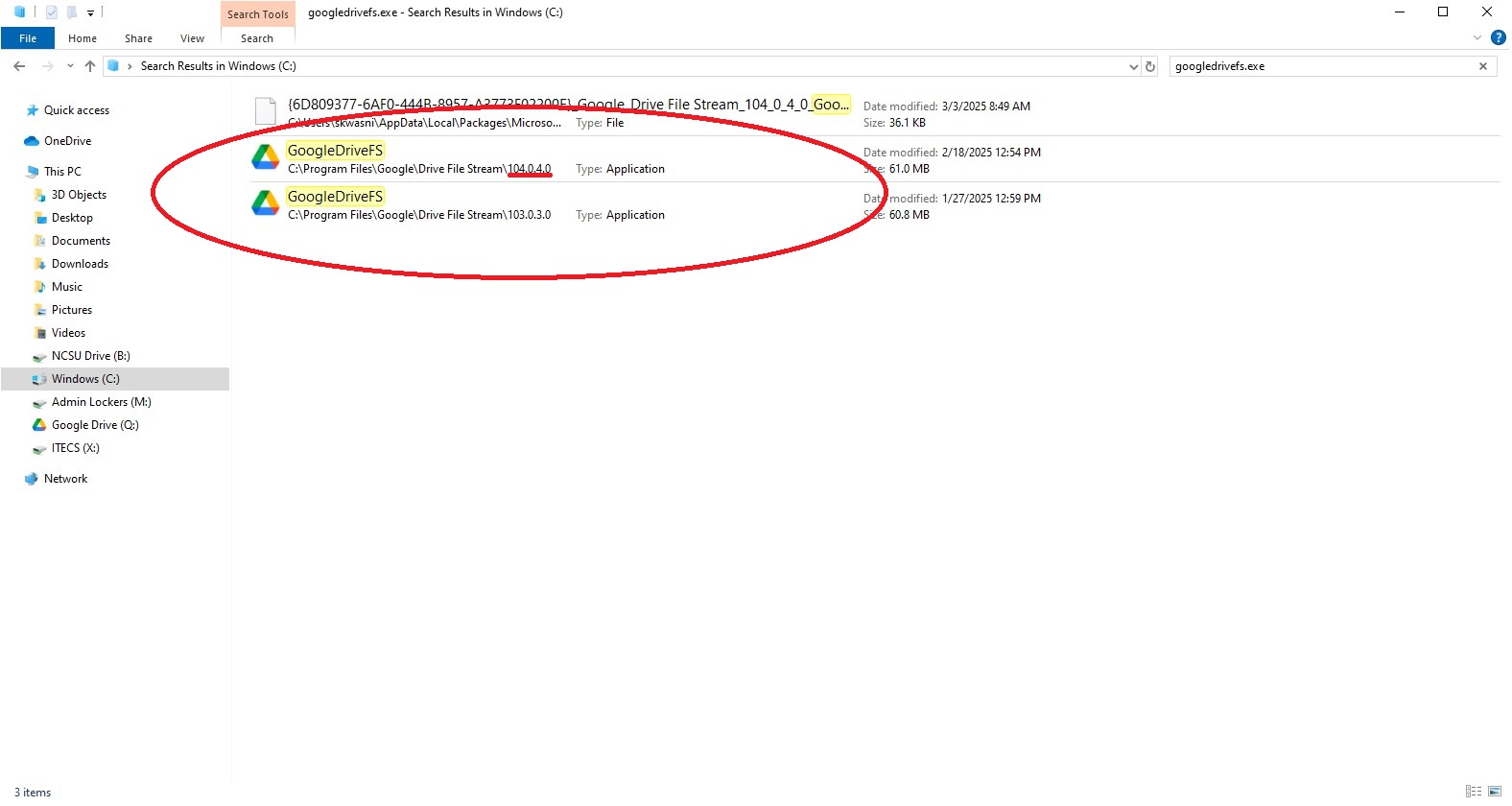This screenshot has height=806, width=1512.
Task: Open the Customize Quick Access Toolbar dropdown
Action: (x=90, y=13)
